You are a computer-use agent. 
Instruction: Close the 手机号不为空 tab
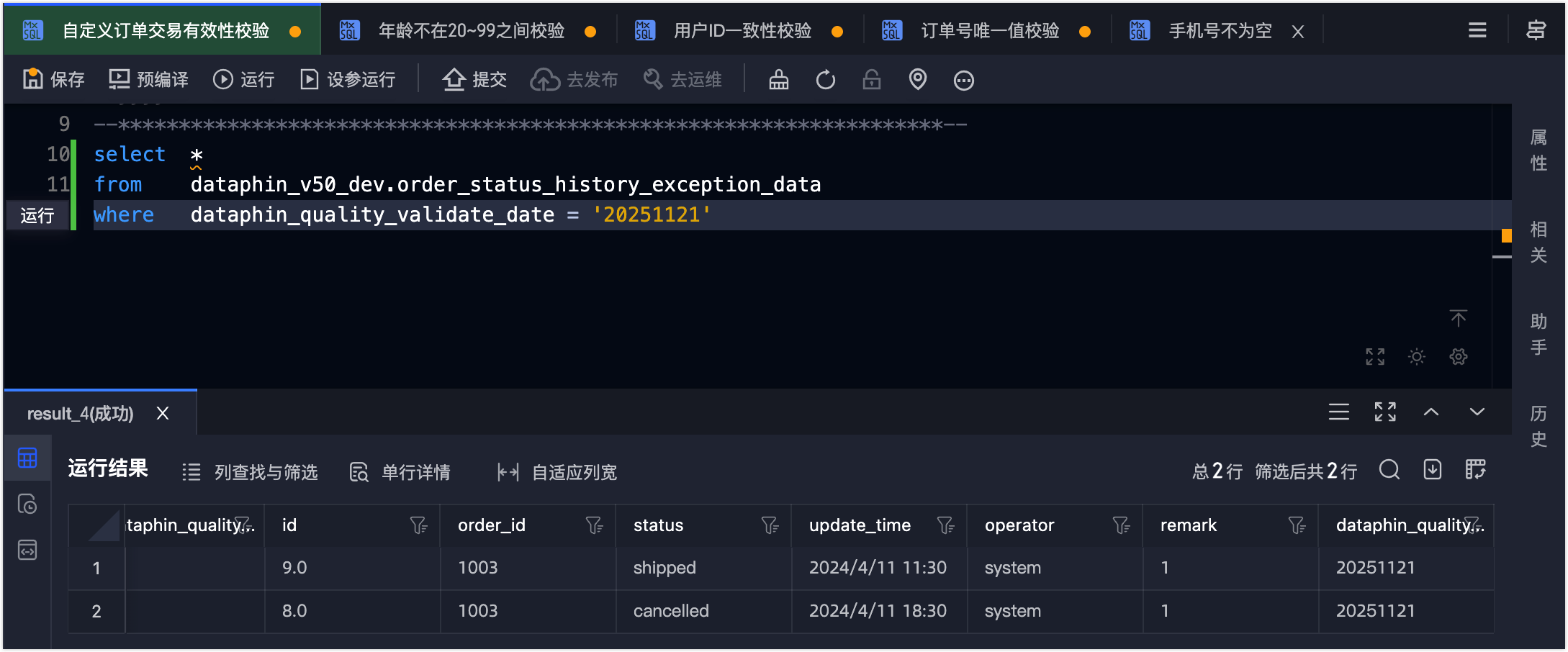click(x=1298, y=31)
